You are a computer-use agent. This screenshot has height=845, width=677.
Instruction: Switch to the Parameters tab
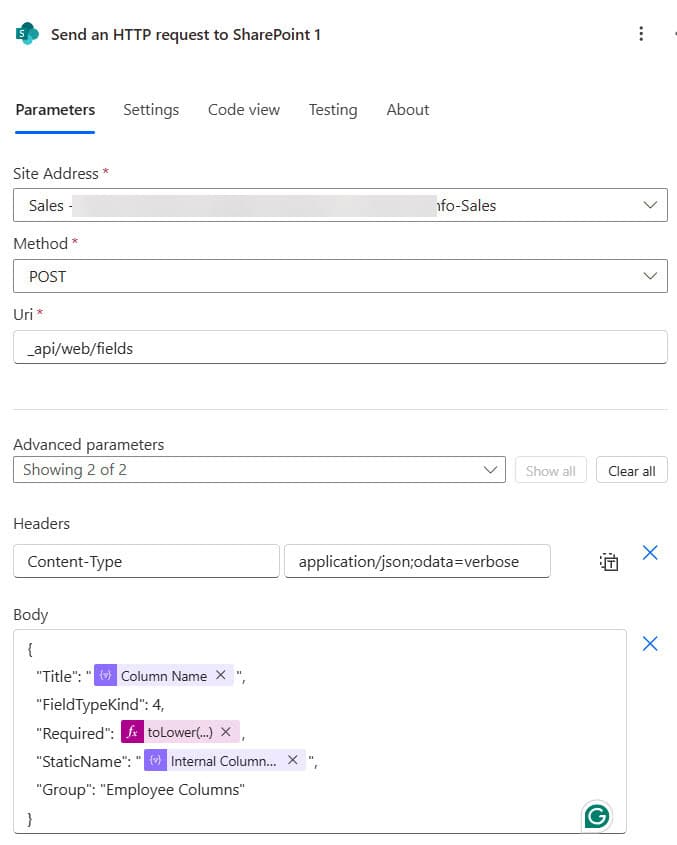tap(55, 109)
